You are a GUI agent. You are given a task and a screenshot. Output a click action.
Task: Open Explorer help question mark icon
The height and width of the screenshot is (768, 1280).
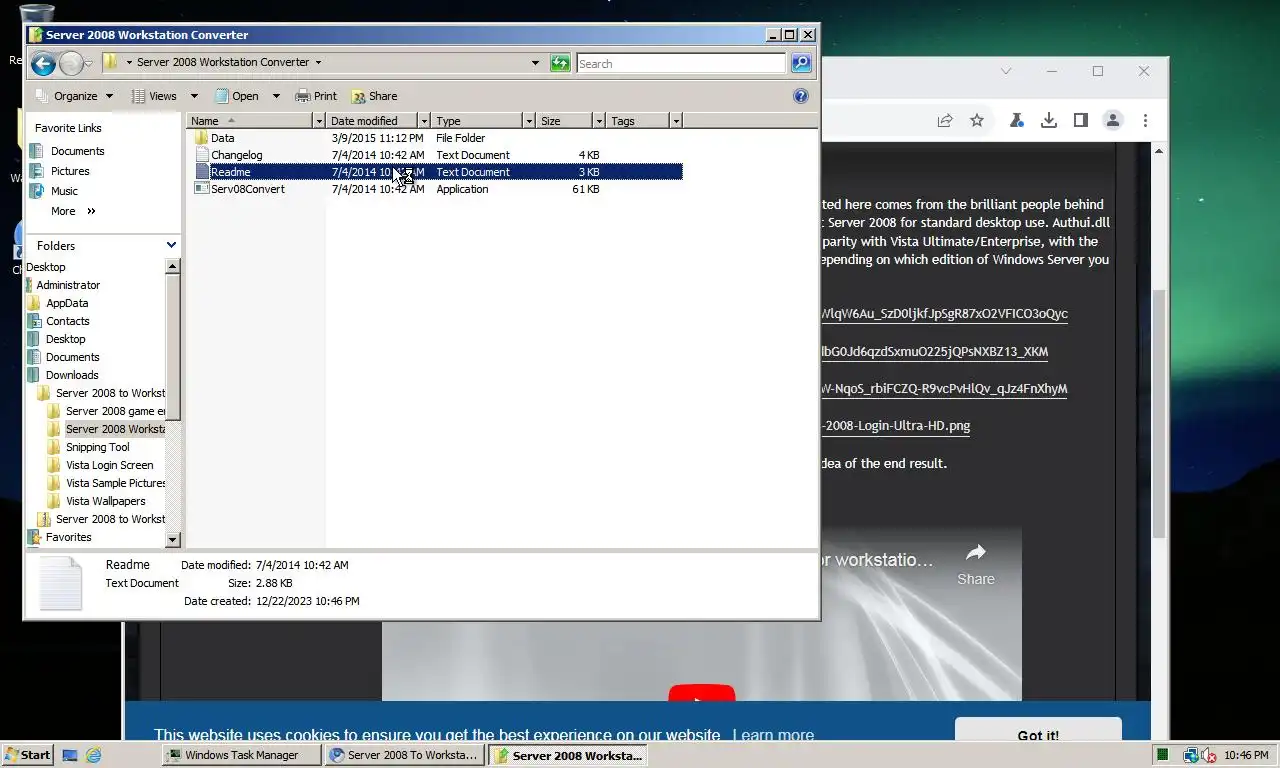[x=800, y=96]
